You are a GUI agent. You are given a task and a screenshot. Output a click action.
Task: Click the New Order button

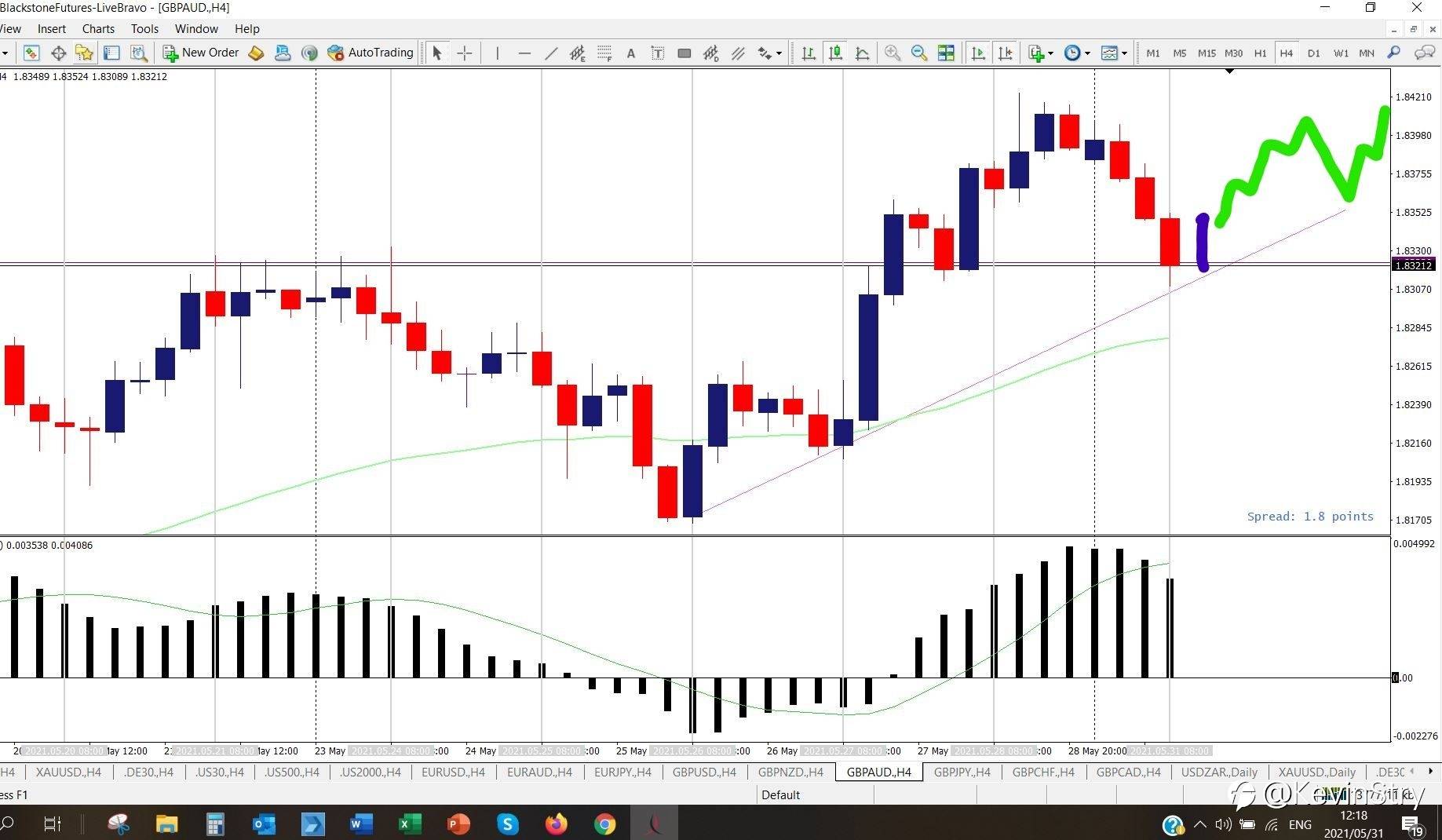tap(200, 53)
